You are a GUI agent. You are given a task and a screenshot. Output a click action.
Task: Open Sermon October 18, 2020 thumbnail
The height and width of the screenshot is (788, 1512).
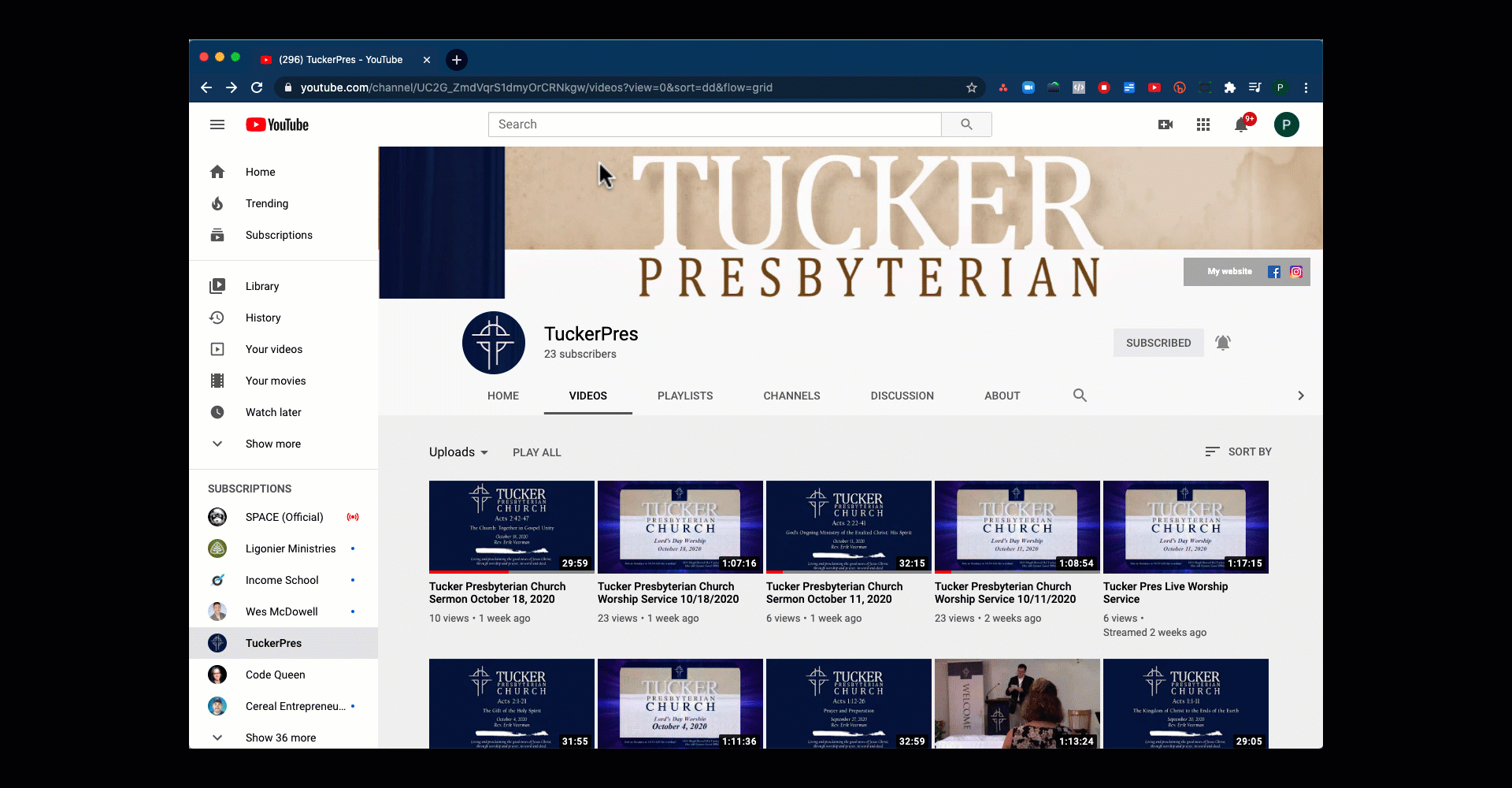click(x=512, y=527)
